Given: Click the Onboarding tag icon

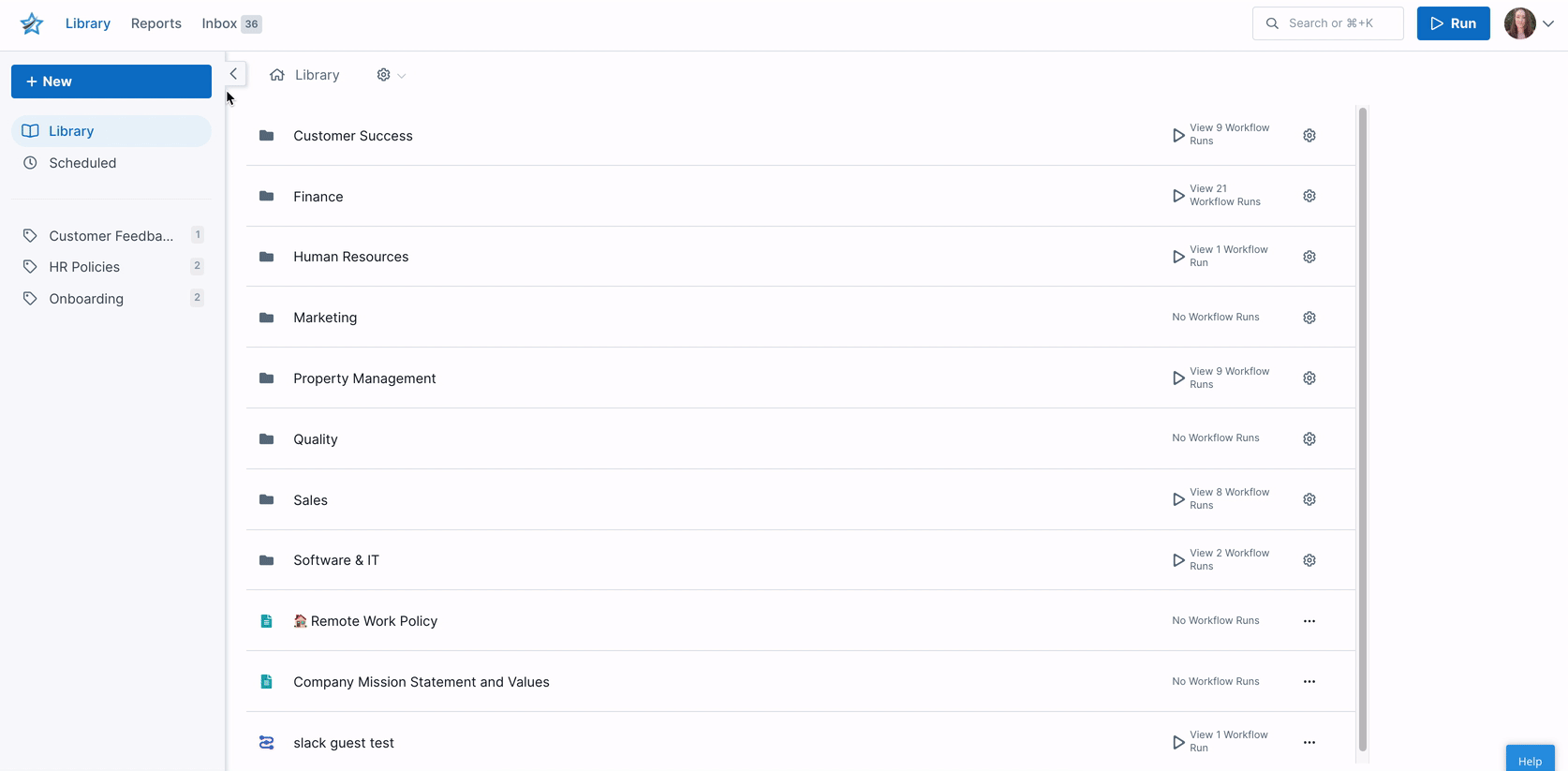Looking at the screenshot, I should coord(30,299).
